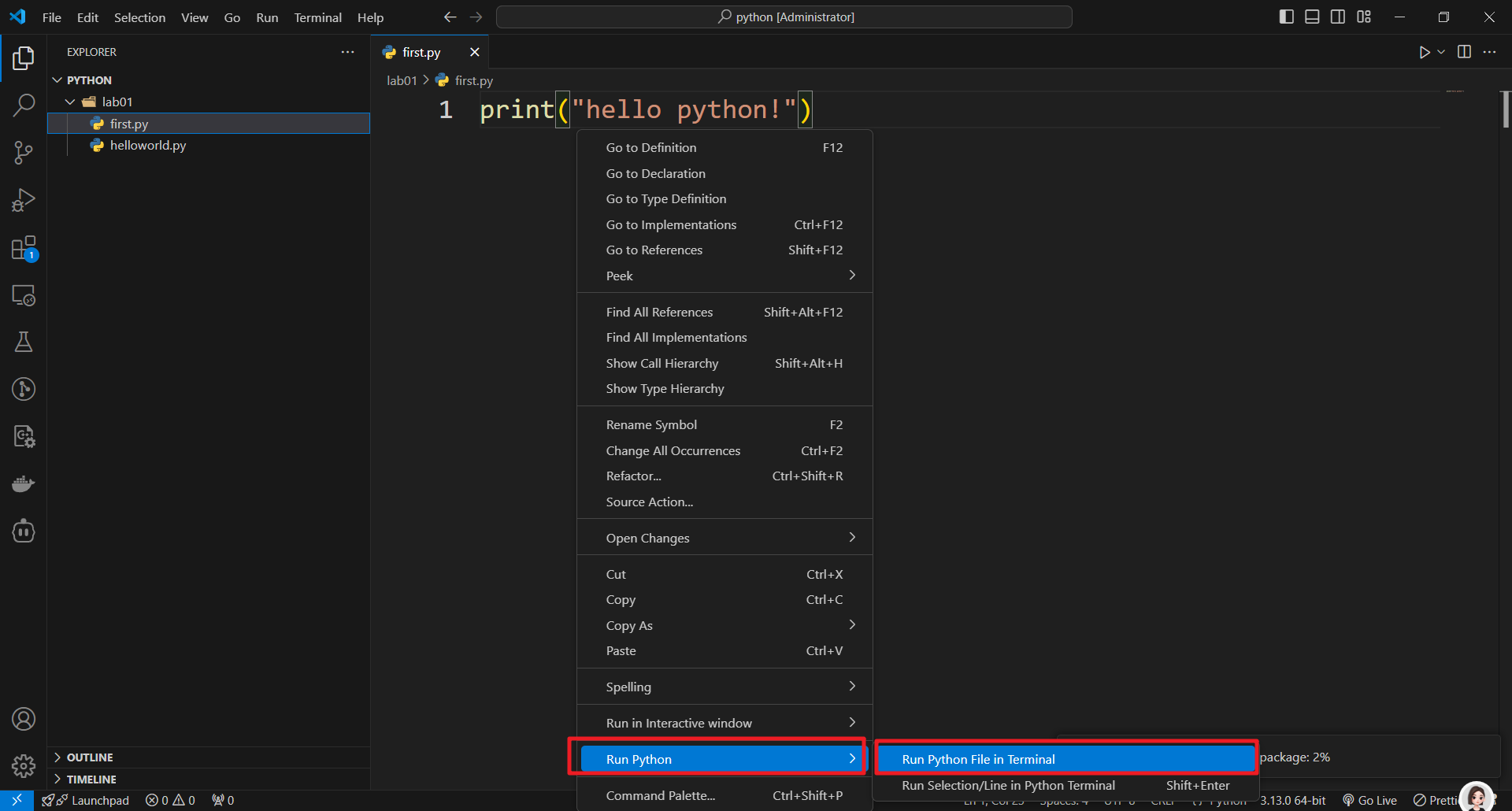The image size is (1512, 811).
Task: Open editor More Actions ellipsis
Action: (x=1489, y=52)
